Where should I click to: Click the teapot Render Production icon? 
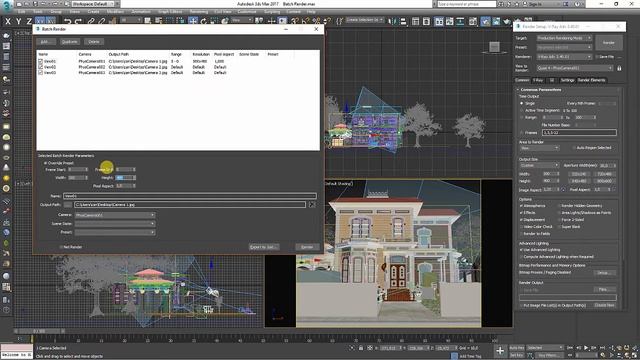pyautogui.click(x=507, y=21)
